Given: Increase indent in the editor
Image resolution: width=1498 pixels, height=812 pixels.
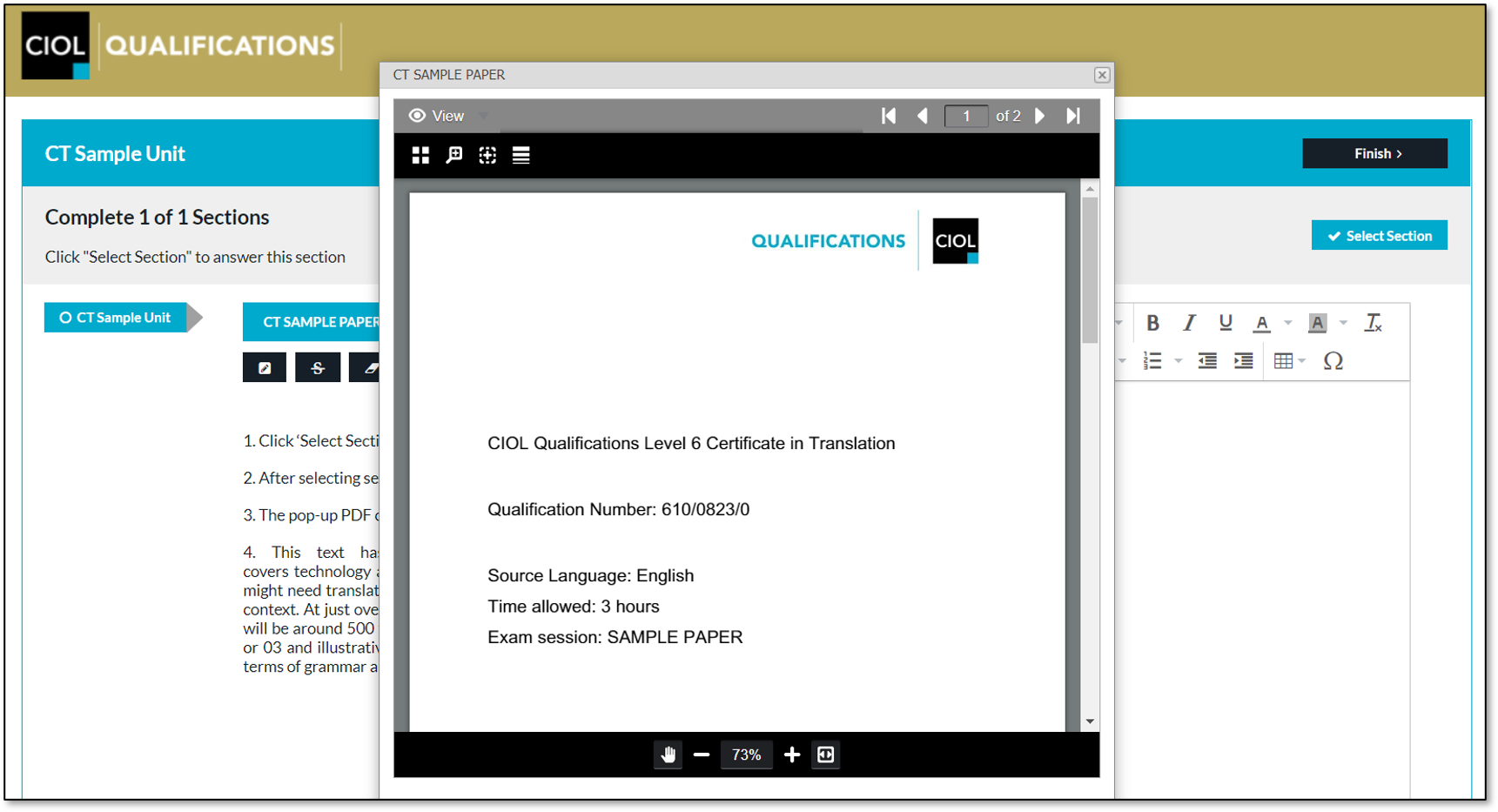Looking at the screenshot, I should click(x=1244, y=360).
